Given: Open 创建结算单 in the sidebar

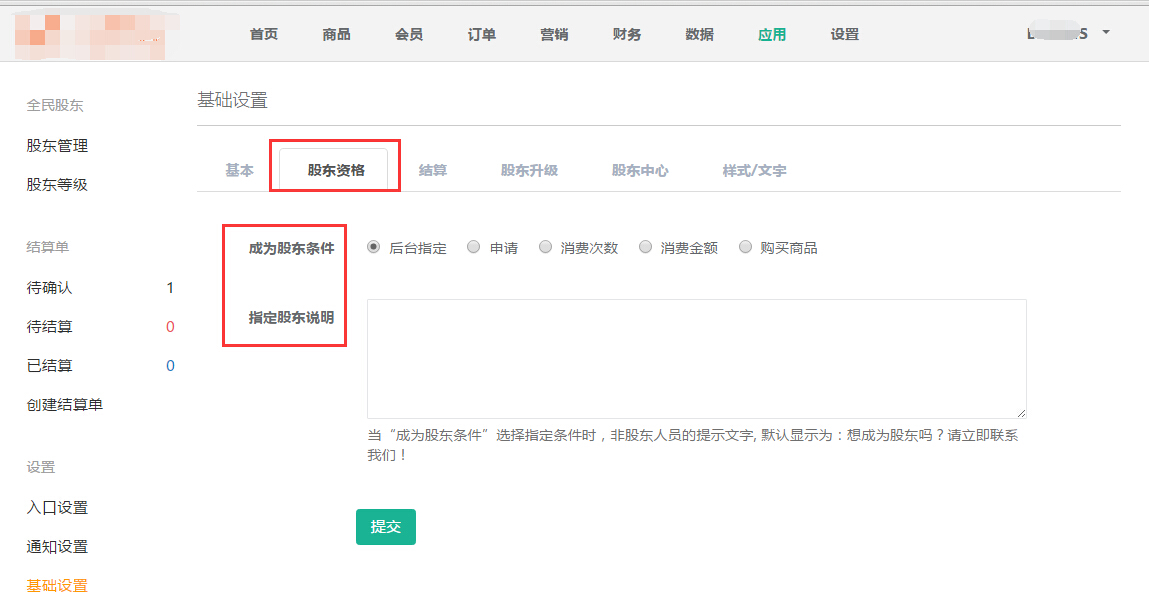Looking at the screenshot, I should (x=64, y=405).
